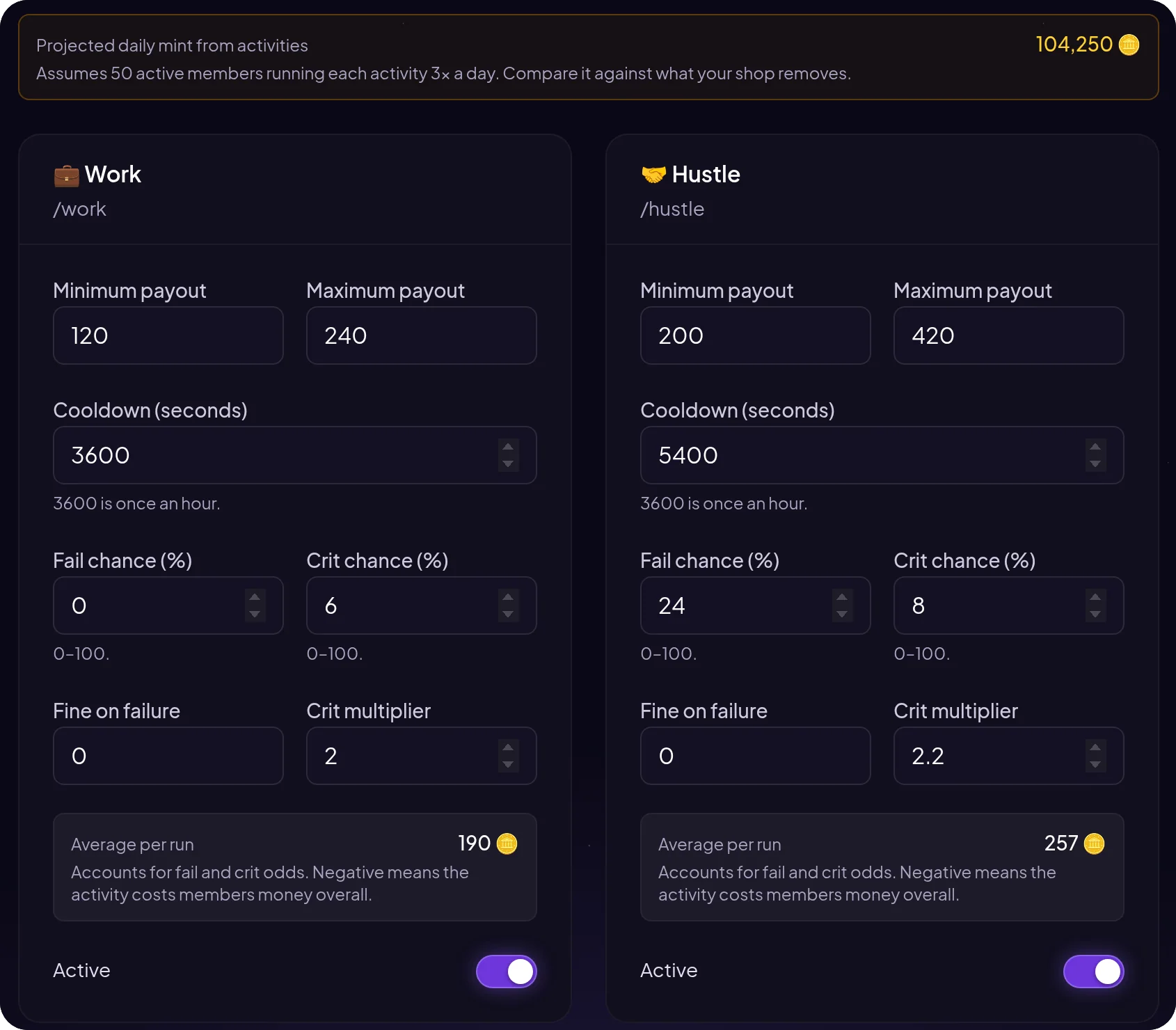Edit the Hustle crit multiplier field showing 2.2
The image size is (1176, 1030).
pos(1009,756)
